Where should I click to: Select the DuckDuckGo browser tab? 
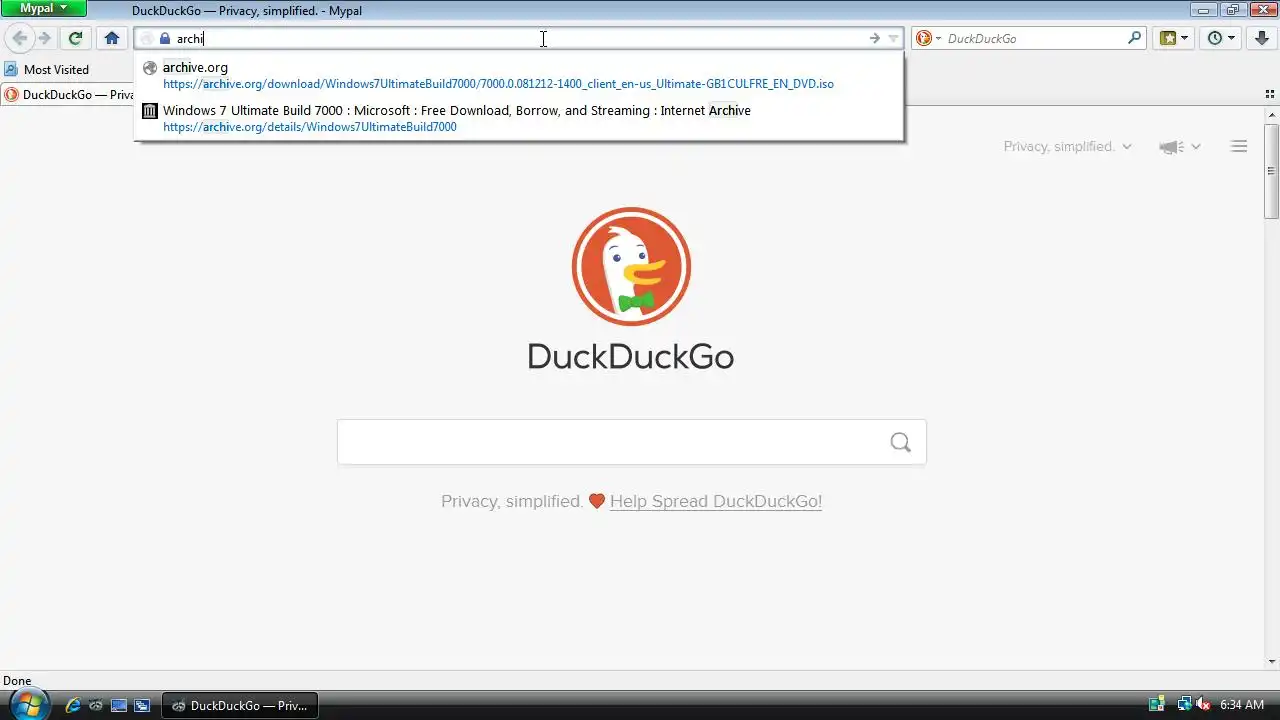pyautogui.click(x=68, y=94)
